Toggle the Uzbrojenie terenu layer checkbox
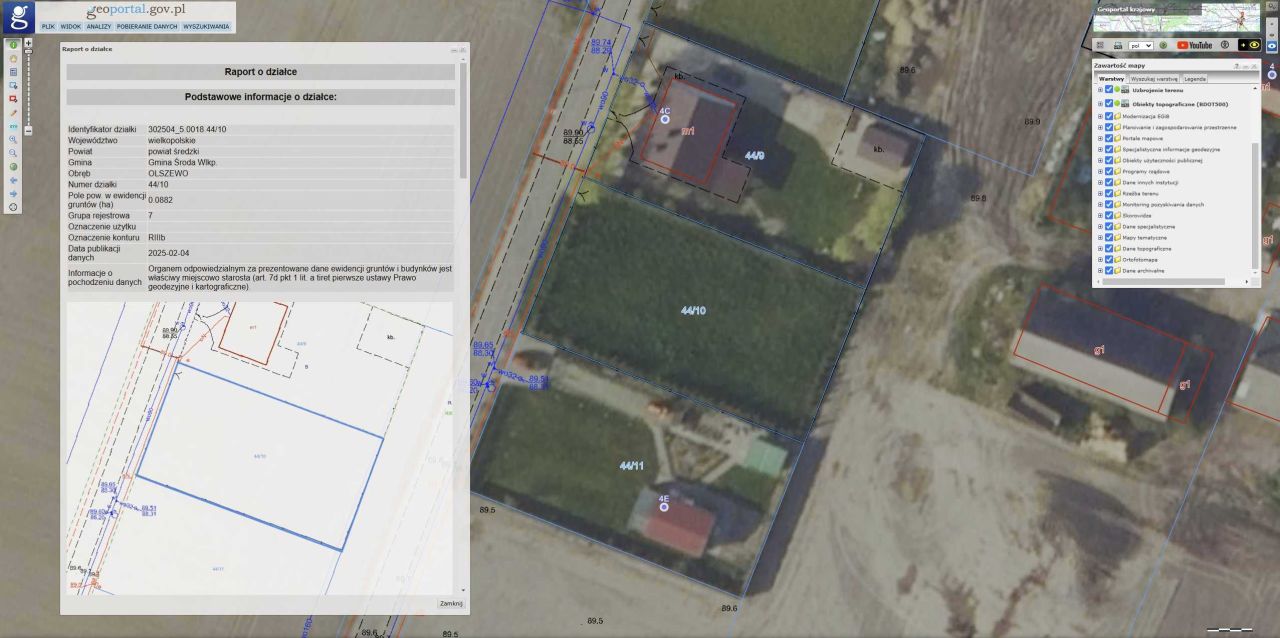1280x638 pixels. coord(1109,90)
